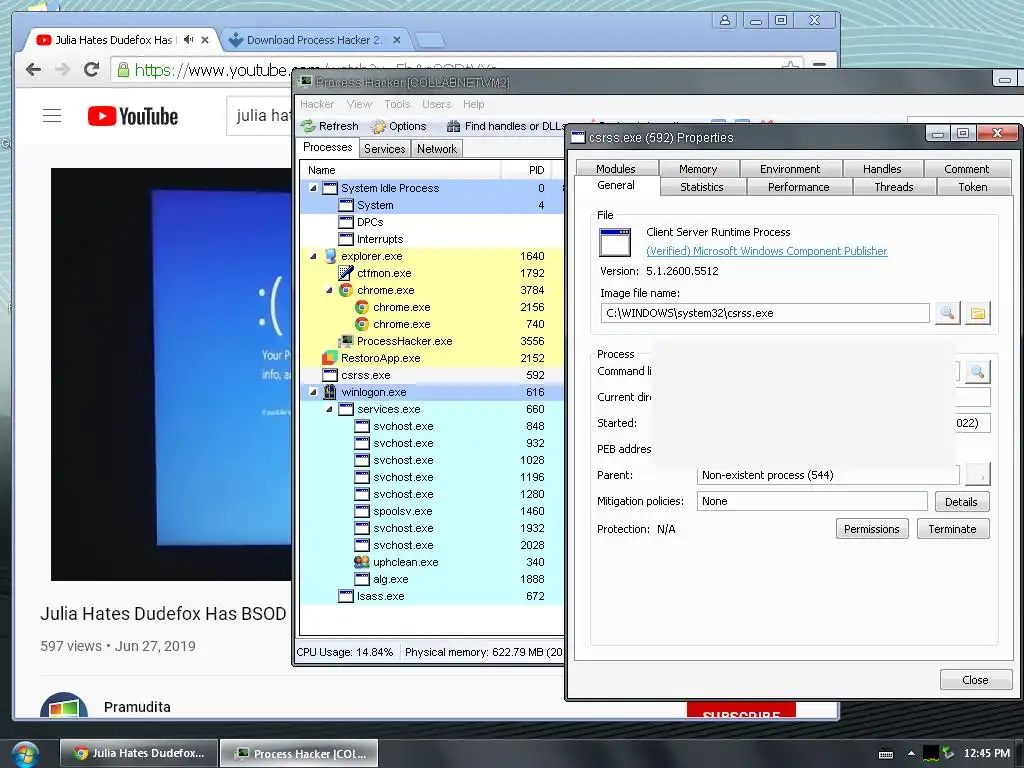Click tab audio speaker icon on YouTube tab

pyautogui.click(x=189, y=40)
